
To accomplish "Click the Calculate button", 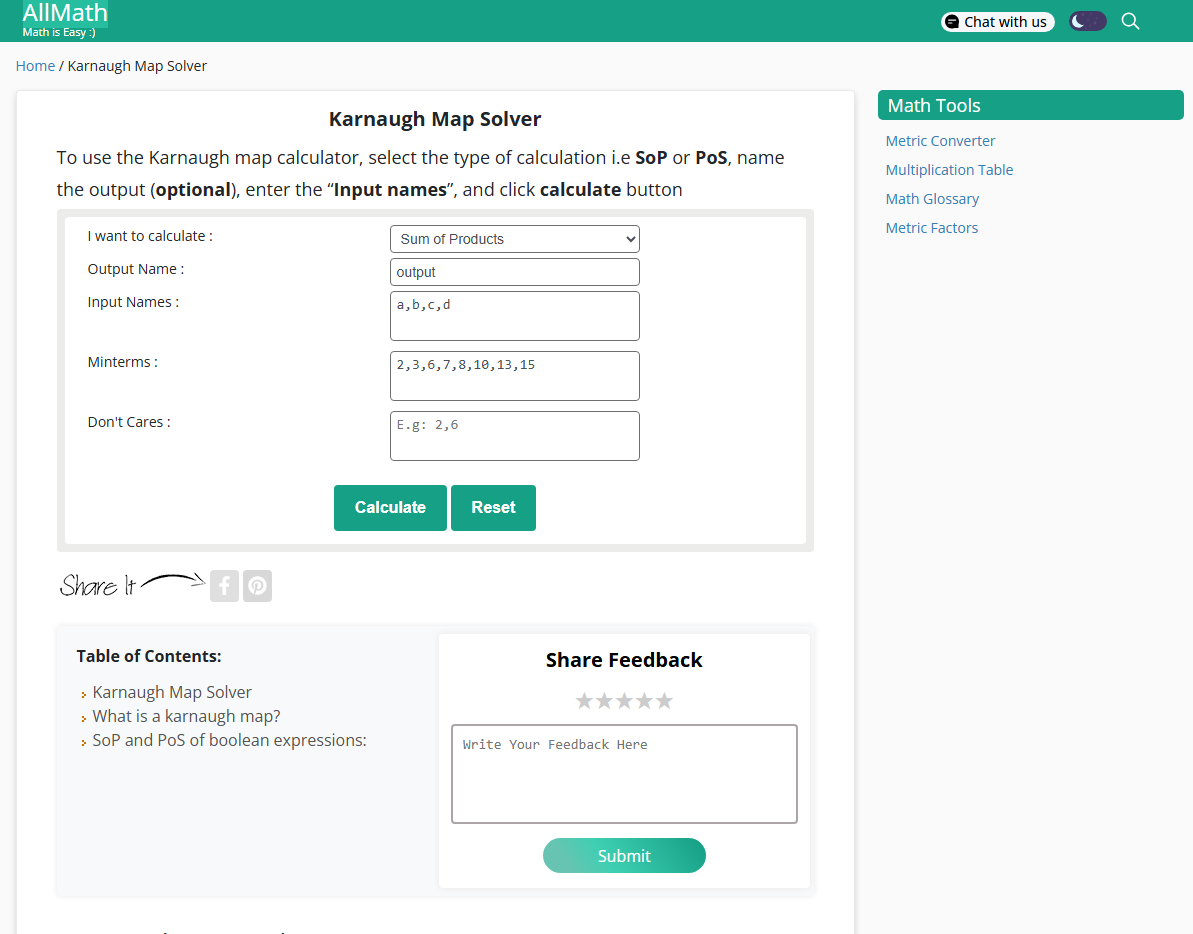I will pos(390,508).
